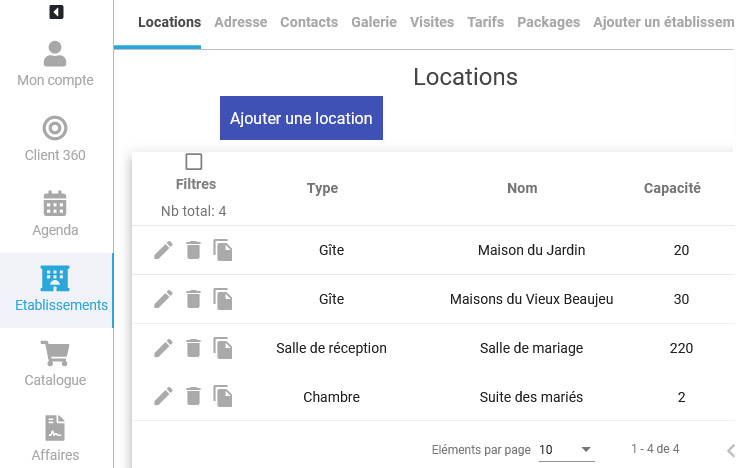The image size is (739, 468).
Task: Open the Packages tab
Action: (549, 22)
